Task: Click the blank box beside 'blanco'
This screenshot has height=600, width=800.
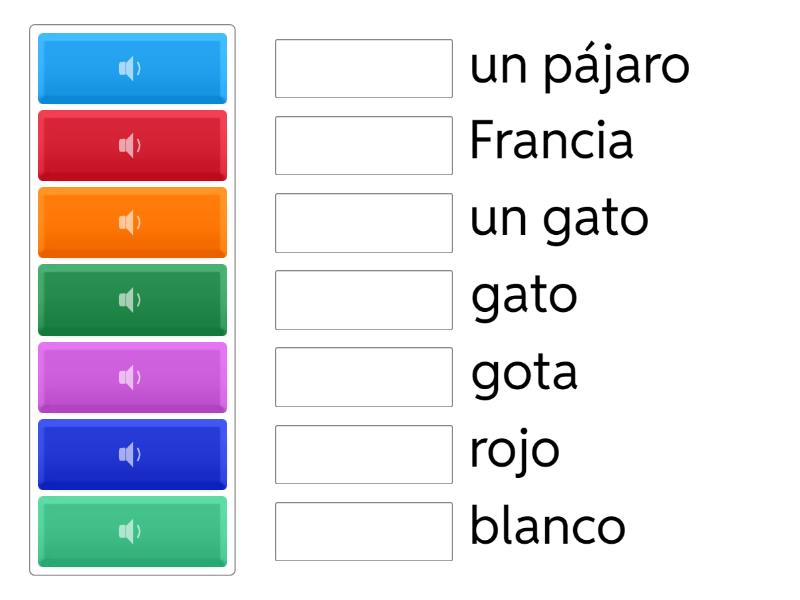Action: pos(364,531)
